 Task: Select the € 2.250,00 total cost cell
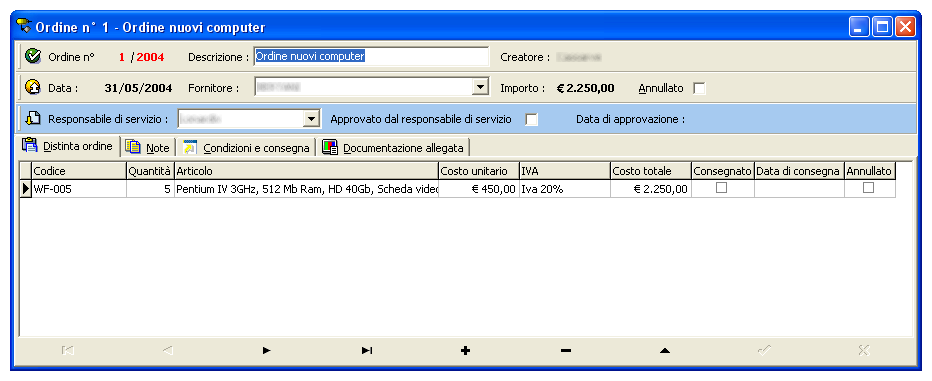650,189
